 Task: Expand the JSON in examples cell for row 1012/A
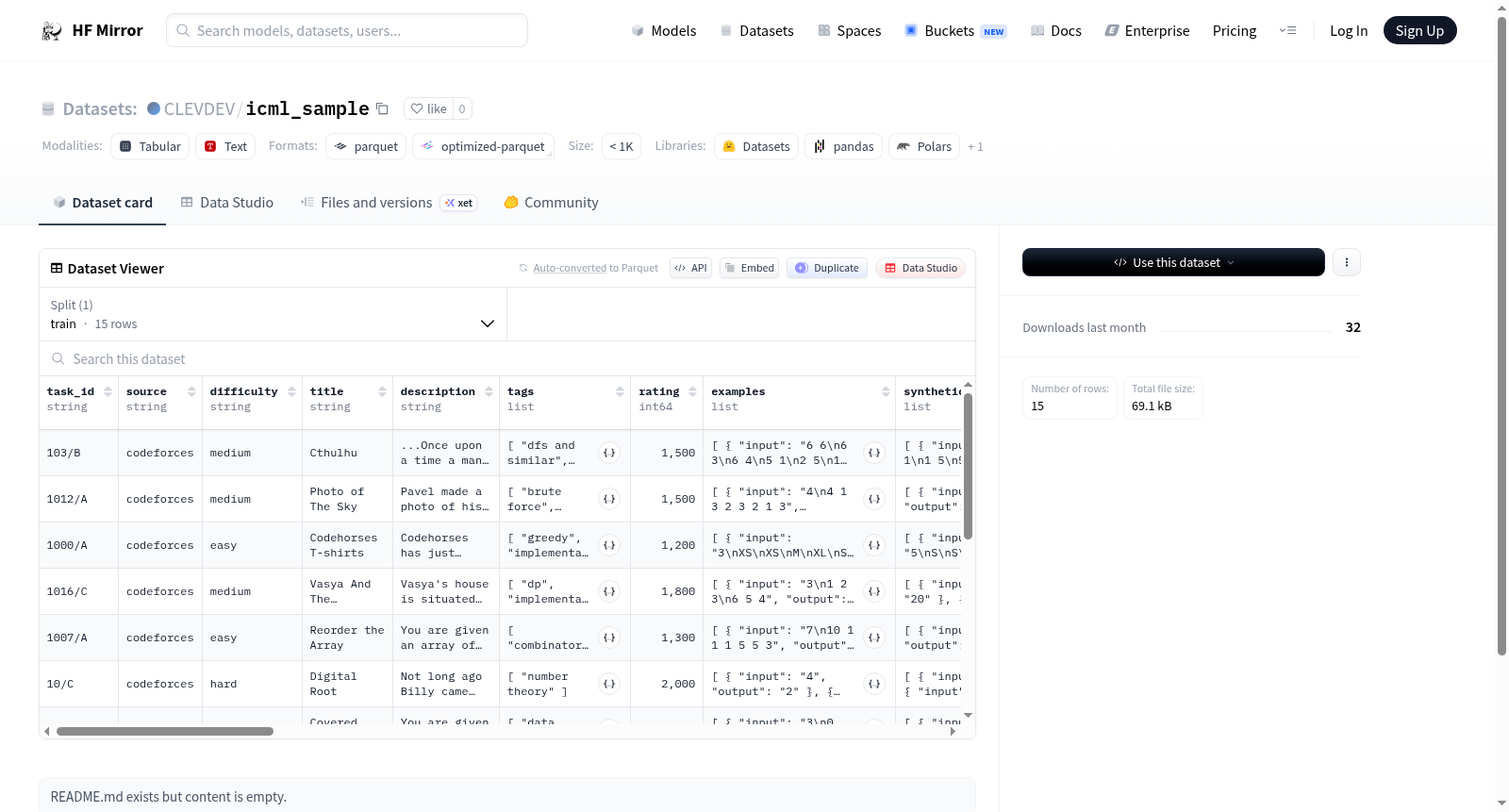coord(874,499)
